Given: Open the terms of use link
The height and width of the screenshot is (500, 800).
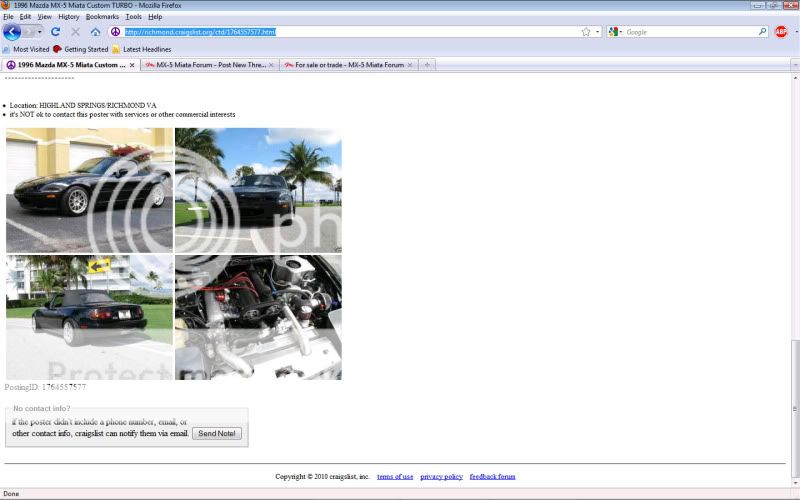Looking at the screenshot, I should click(x=395, y=477).
